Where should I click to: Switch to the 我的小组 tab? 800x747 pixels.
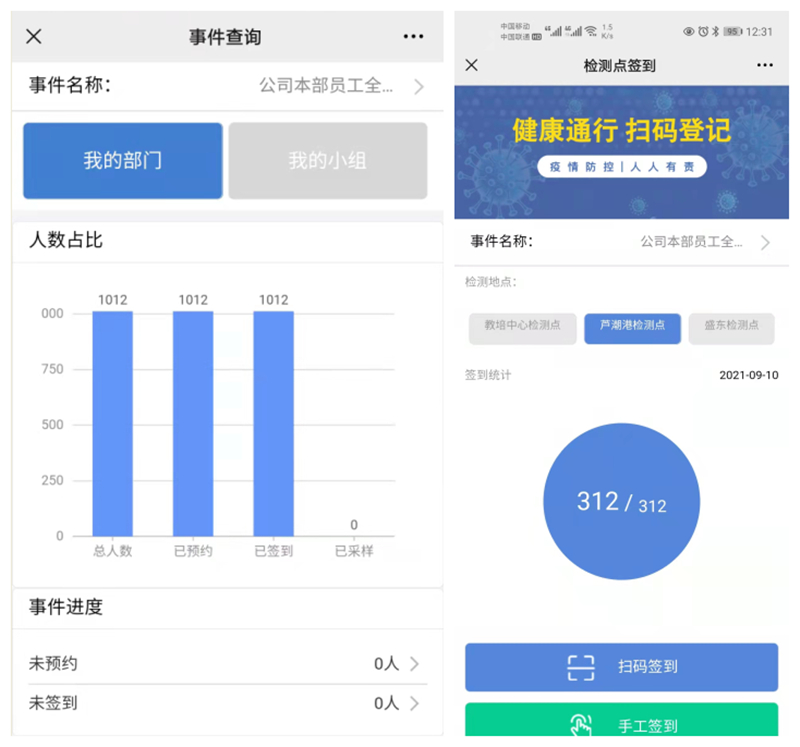click(328, 161)
